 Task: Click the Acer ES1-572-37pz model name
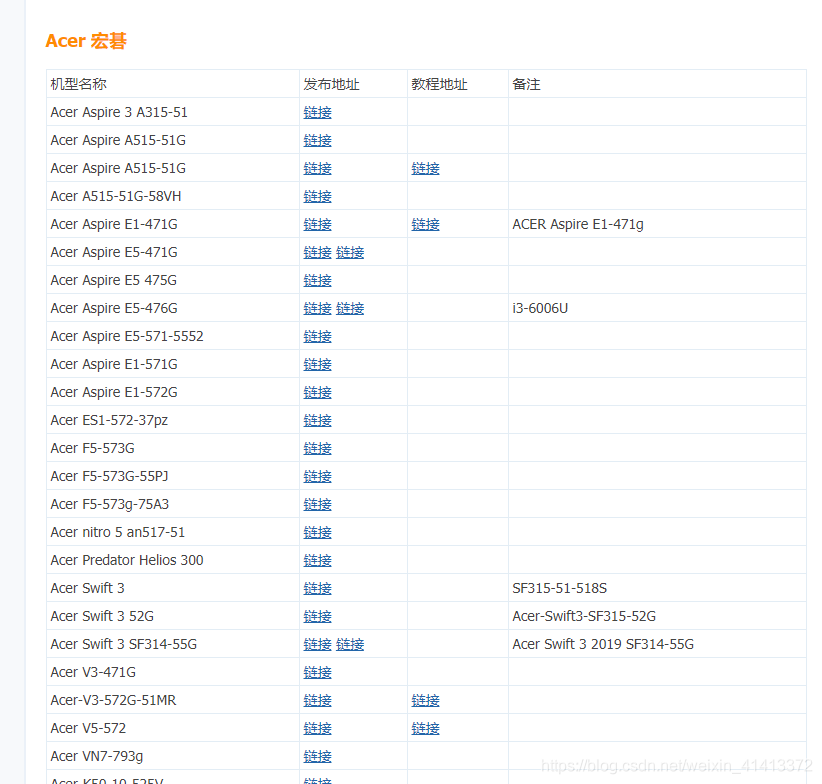point(109,420)
